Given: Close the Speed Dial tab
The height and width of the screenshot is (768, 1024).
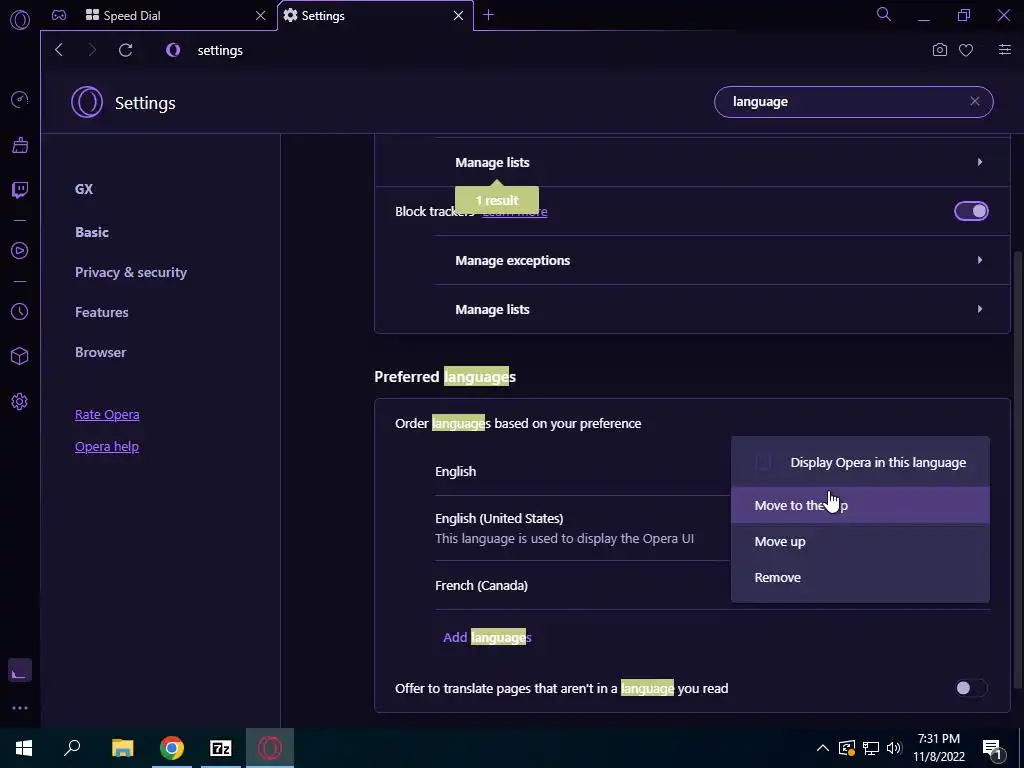Looking at the screenshot, I should 261,15.
